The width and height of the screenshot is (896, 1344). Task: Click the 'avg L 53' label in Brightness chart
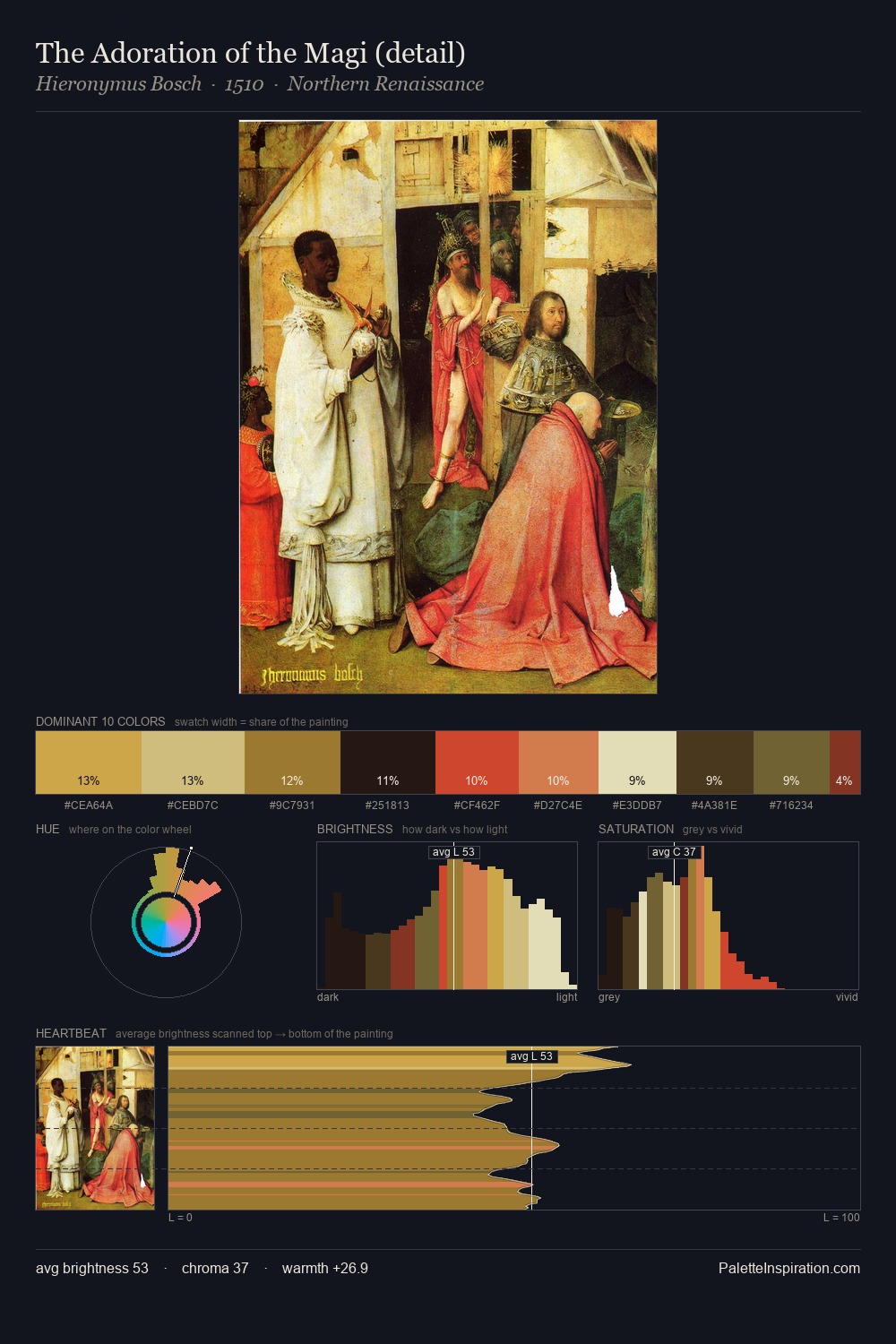pyautogui.click(x=454, y=852)
